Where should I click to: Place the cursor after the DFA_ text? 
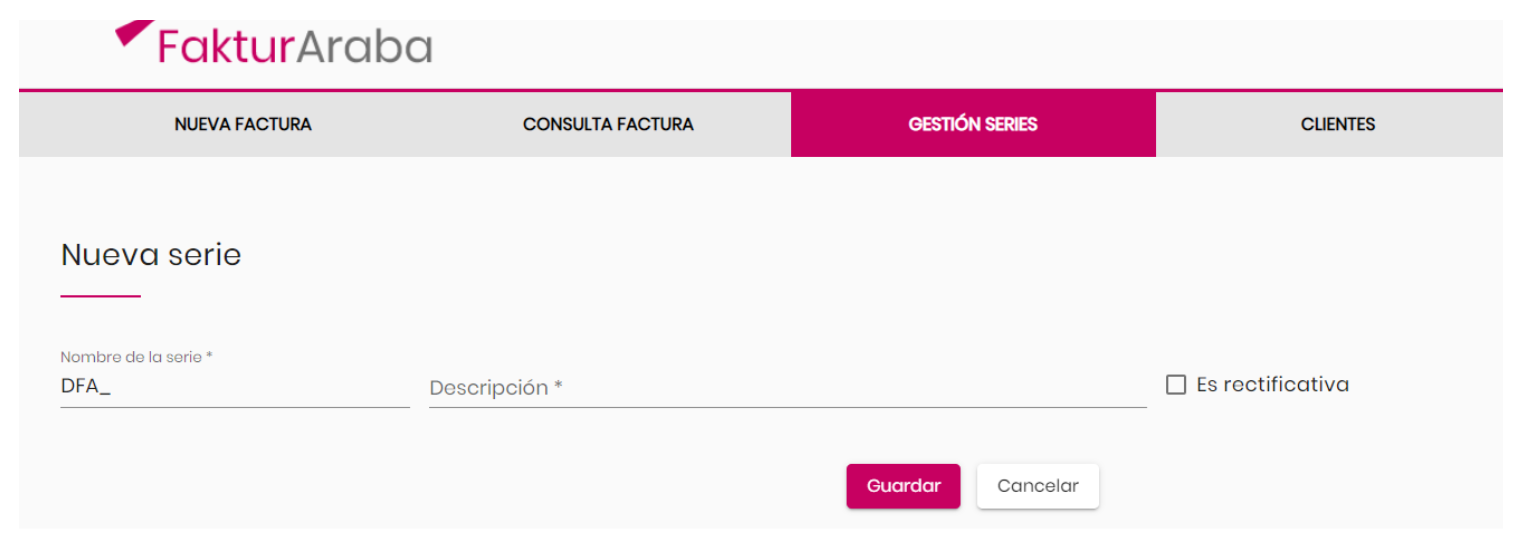112,387
